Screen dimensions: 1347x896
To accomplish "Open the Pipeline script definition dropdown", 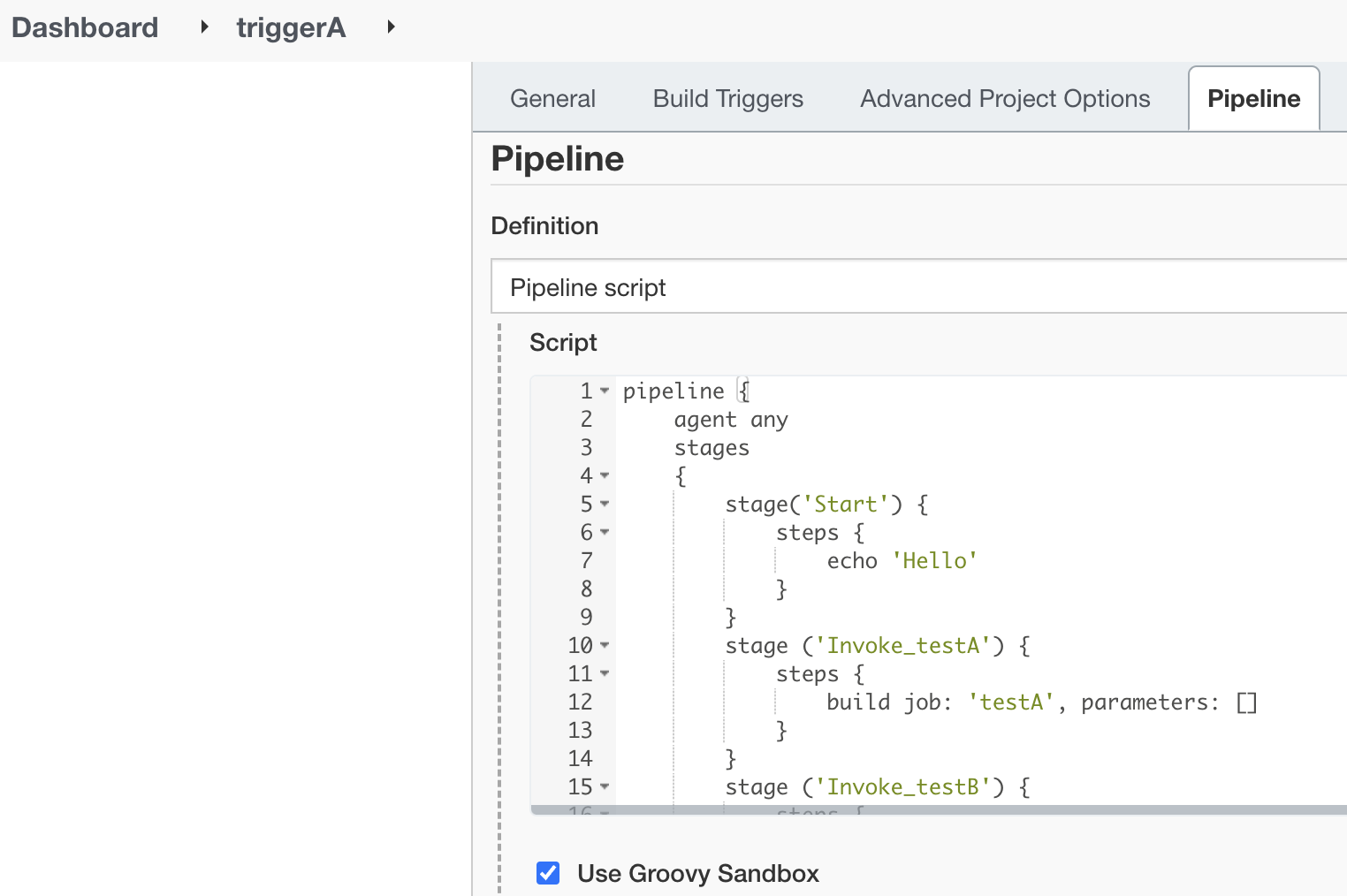I will [x=918, y=287].
